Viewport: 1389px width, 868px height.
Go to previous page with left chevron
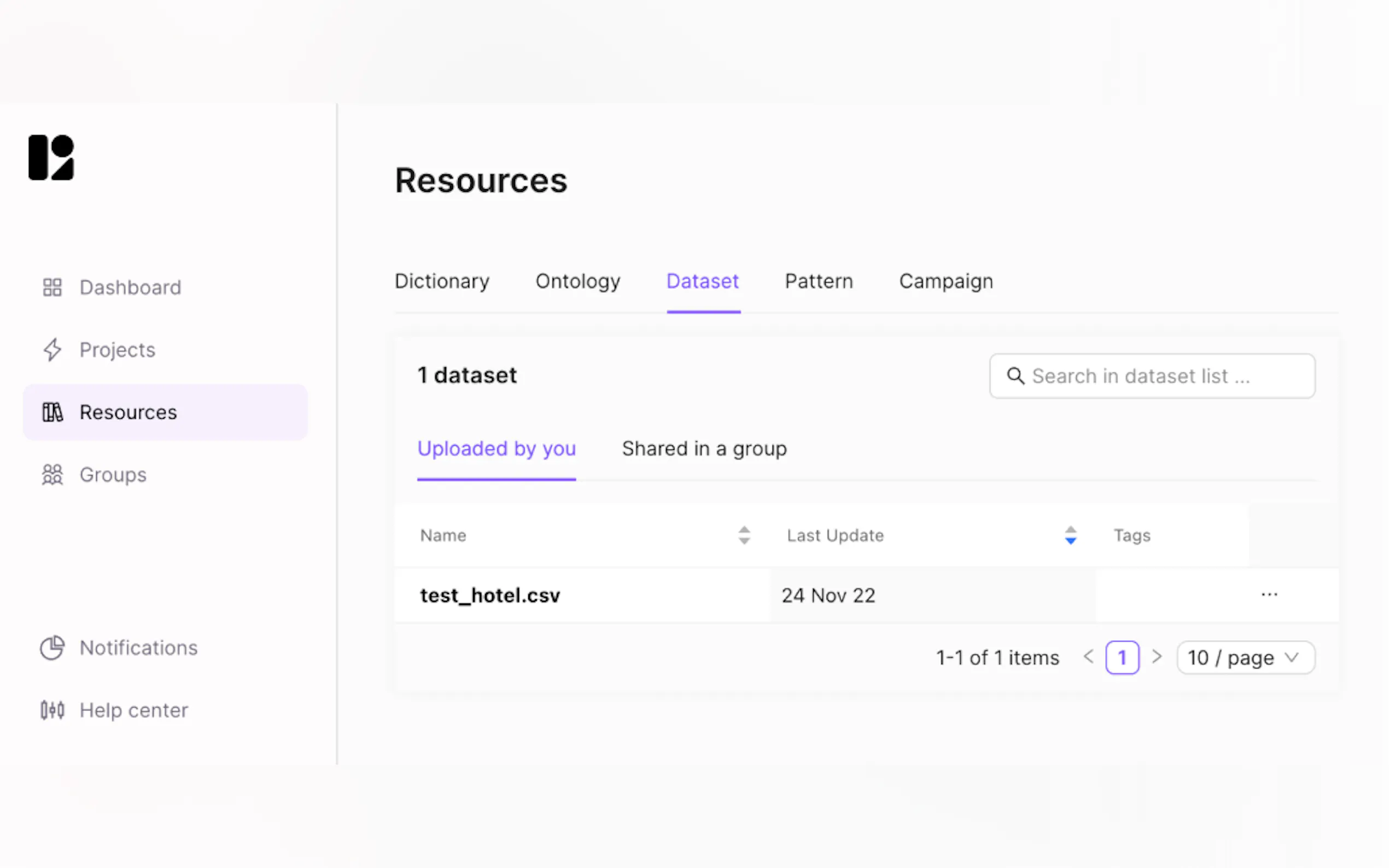(x=1088, y=657)
